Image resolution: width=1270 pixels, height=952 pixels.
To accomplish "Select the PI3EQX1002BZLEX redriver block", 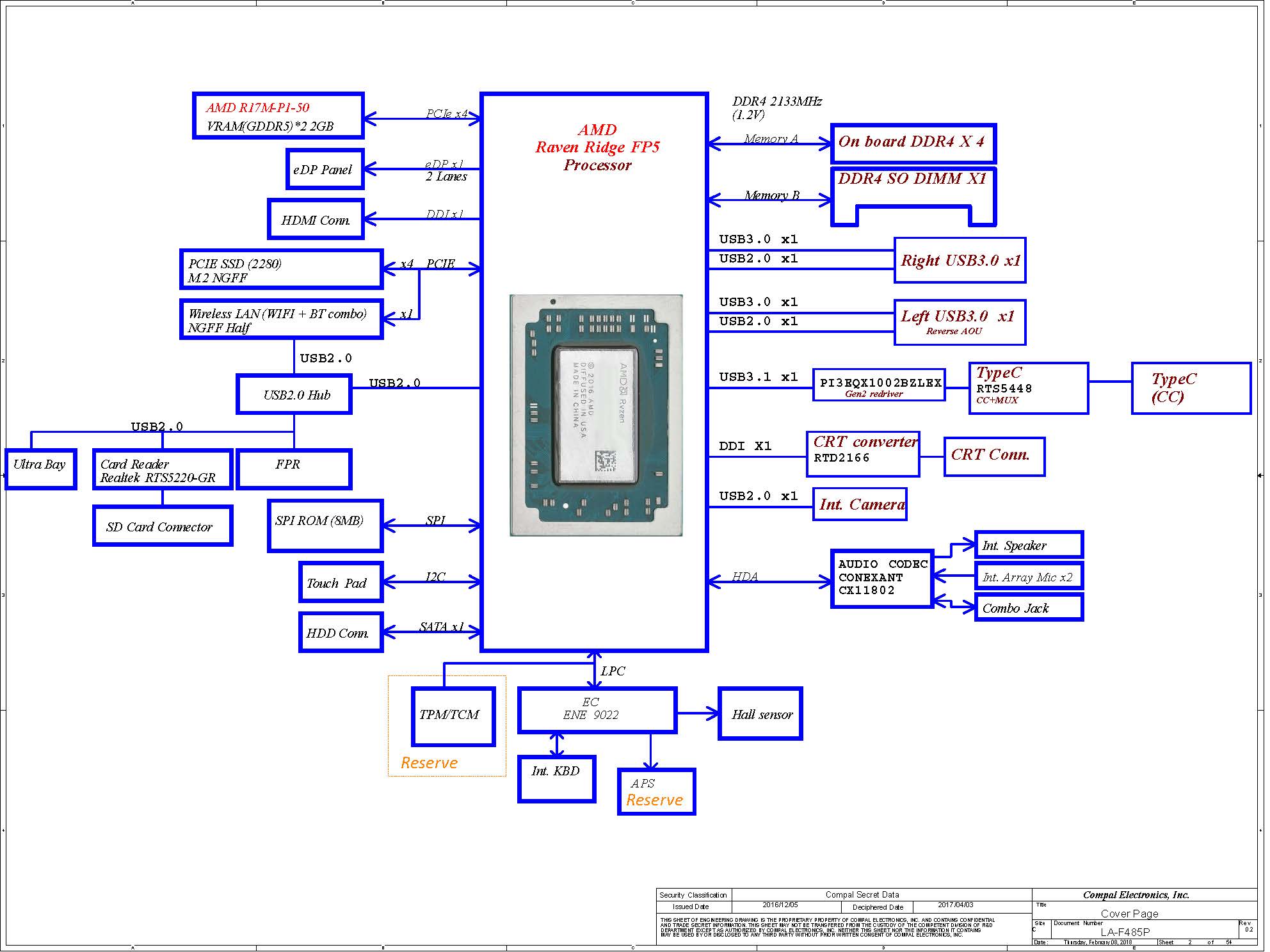I will (x=880, y=385).
